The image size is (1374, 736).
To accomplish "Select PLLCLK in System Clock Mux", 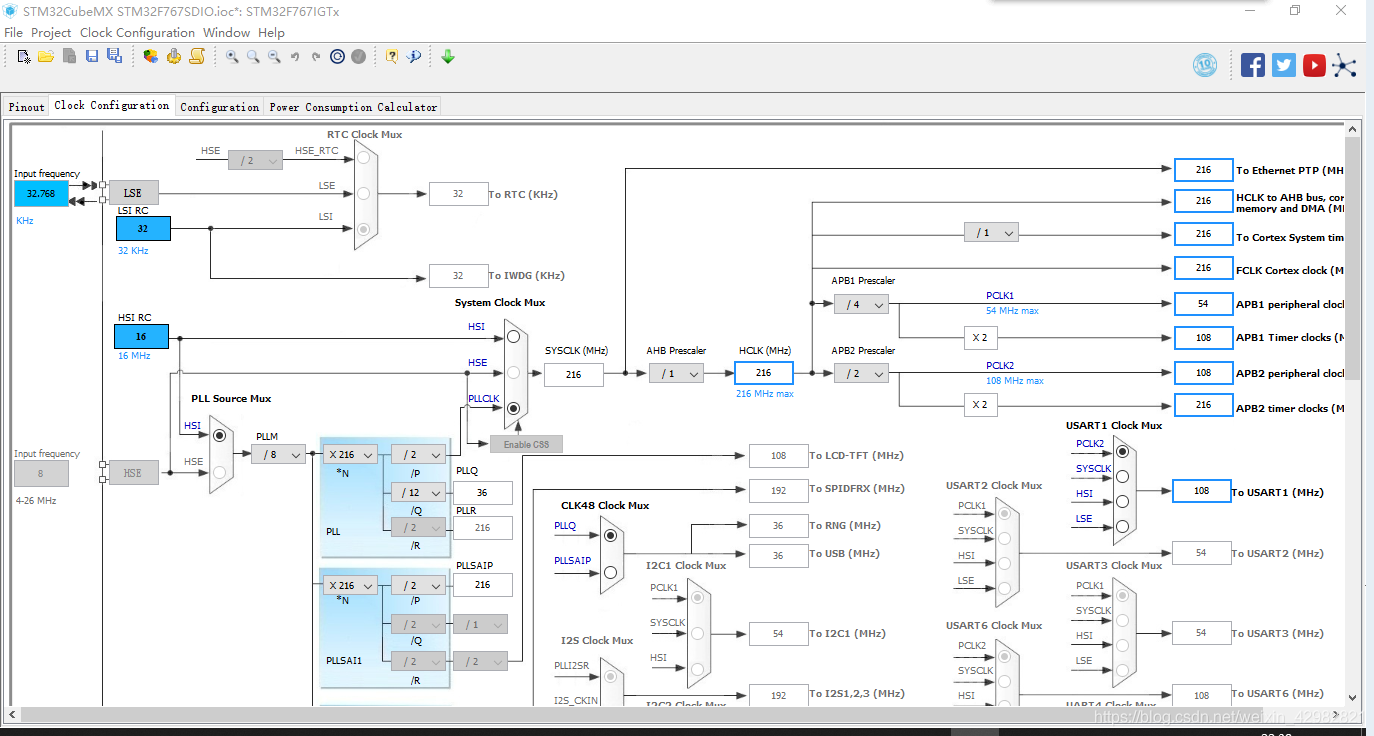I will coord(513,408).
